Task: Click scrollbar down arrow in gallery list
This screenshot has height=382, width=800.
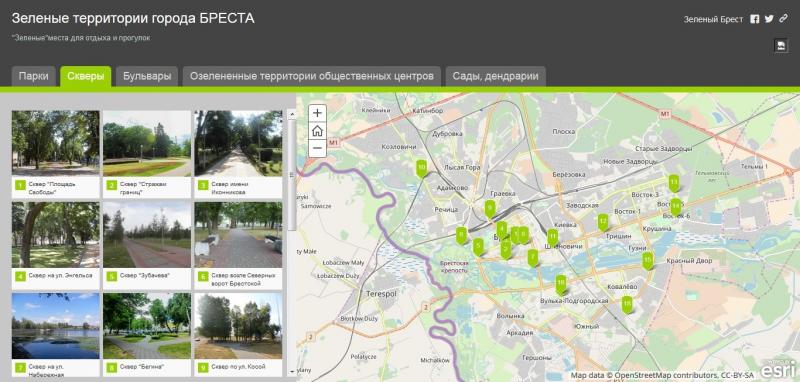Action: pyautogui.click(x=292, y=372)
